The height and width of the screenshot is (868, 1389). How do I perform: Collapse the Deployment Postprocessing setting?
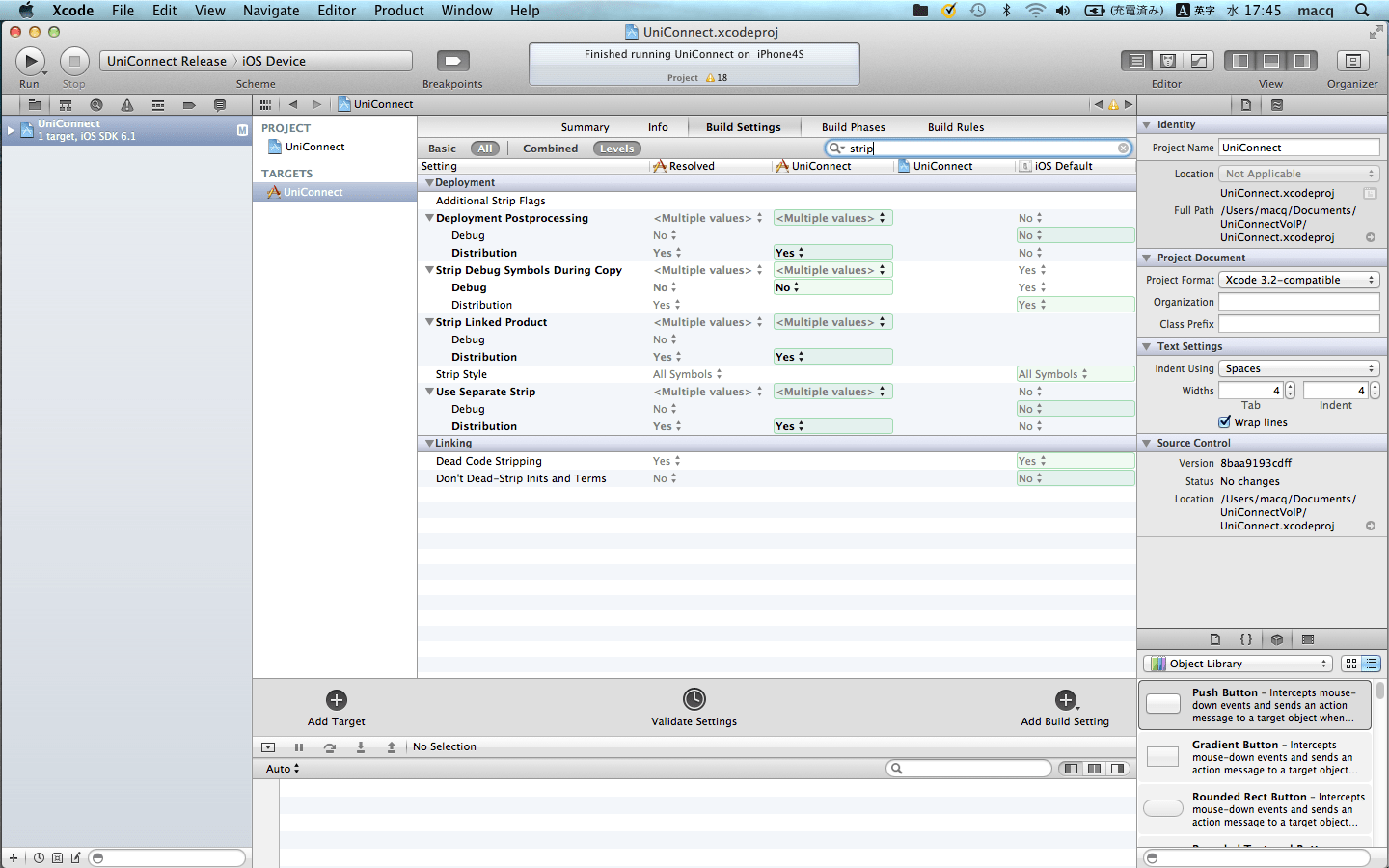click(x=430, y=218)
